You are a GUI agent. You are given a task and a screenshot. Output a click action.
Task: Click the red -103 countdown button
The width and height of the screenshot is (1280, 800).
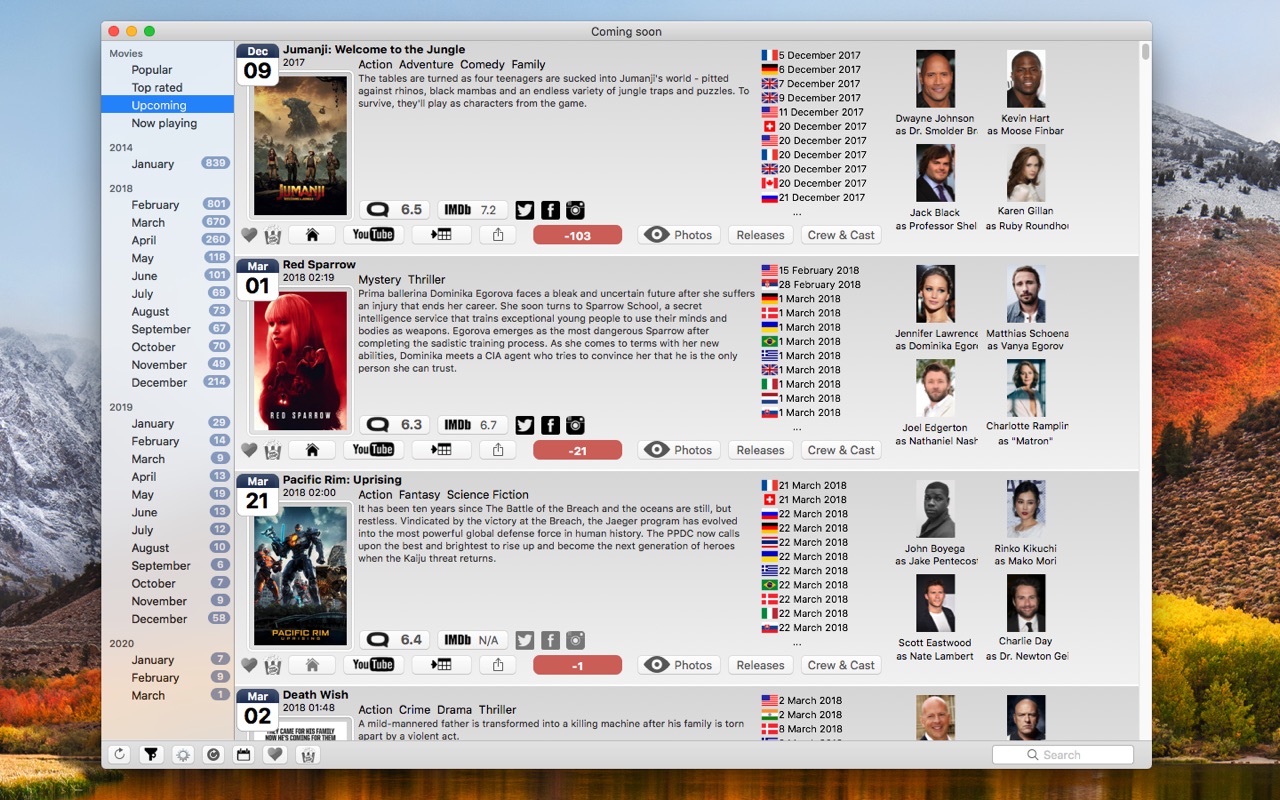point(577,235)
